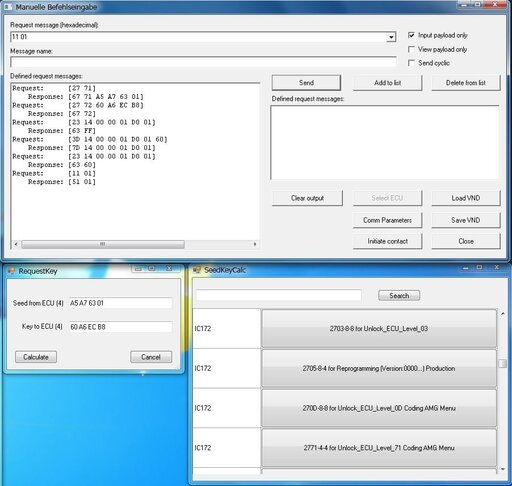Uncheck Input payload only checkbox
This screenshot has width=512, height=486.
click(411, 35)
